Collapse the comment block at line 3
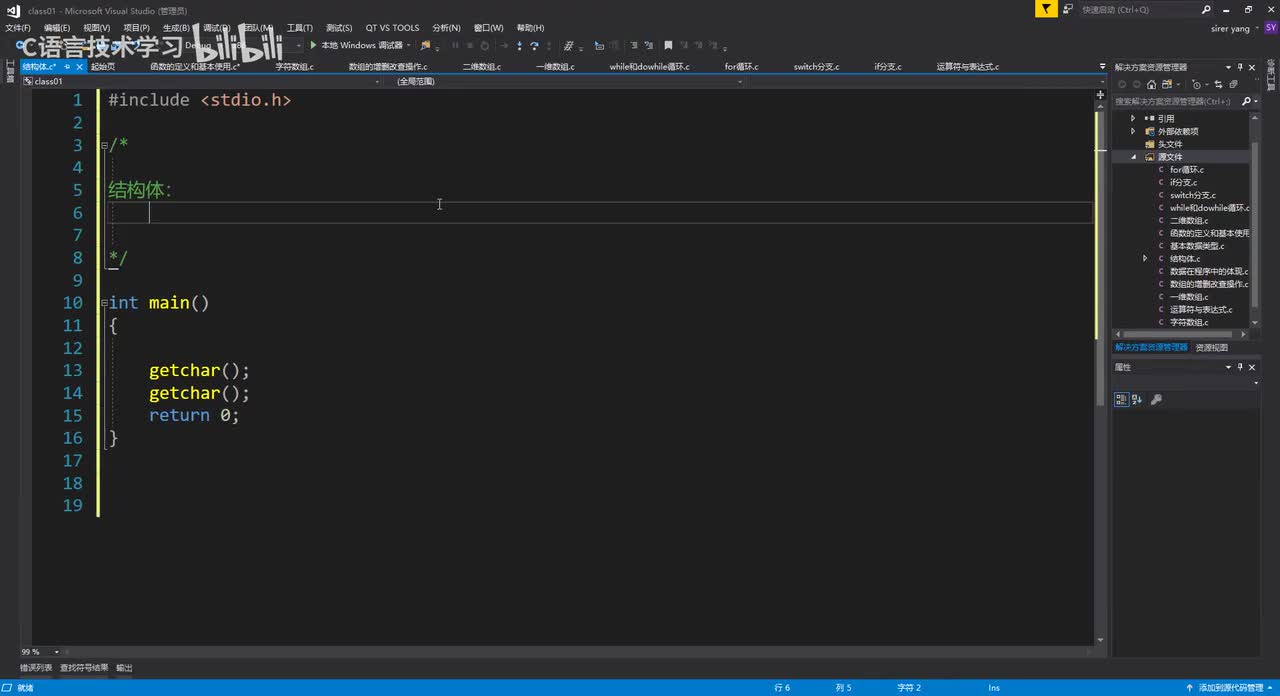1280x696 pixels. (x=104, y=145)
